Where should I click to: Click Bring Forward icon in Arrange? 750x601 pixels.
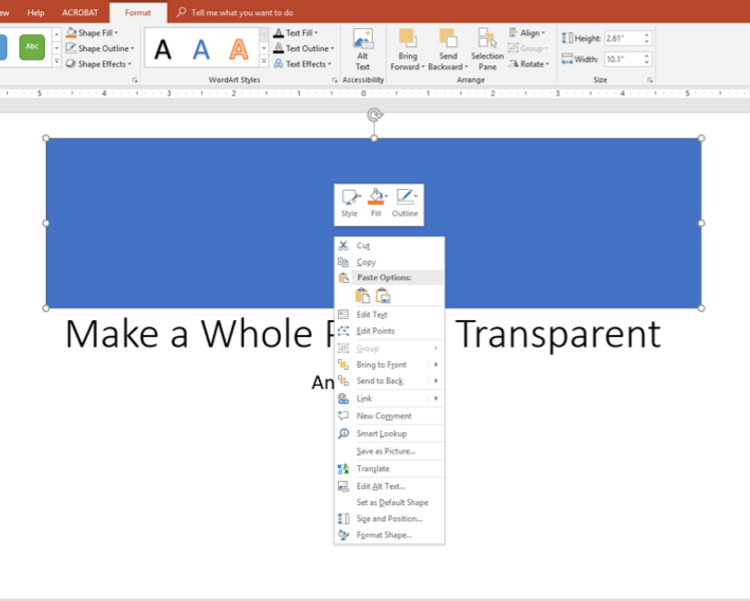click(x=408, y=38)
